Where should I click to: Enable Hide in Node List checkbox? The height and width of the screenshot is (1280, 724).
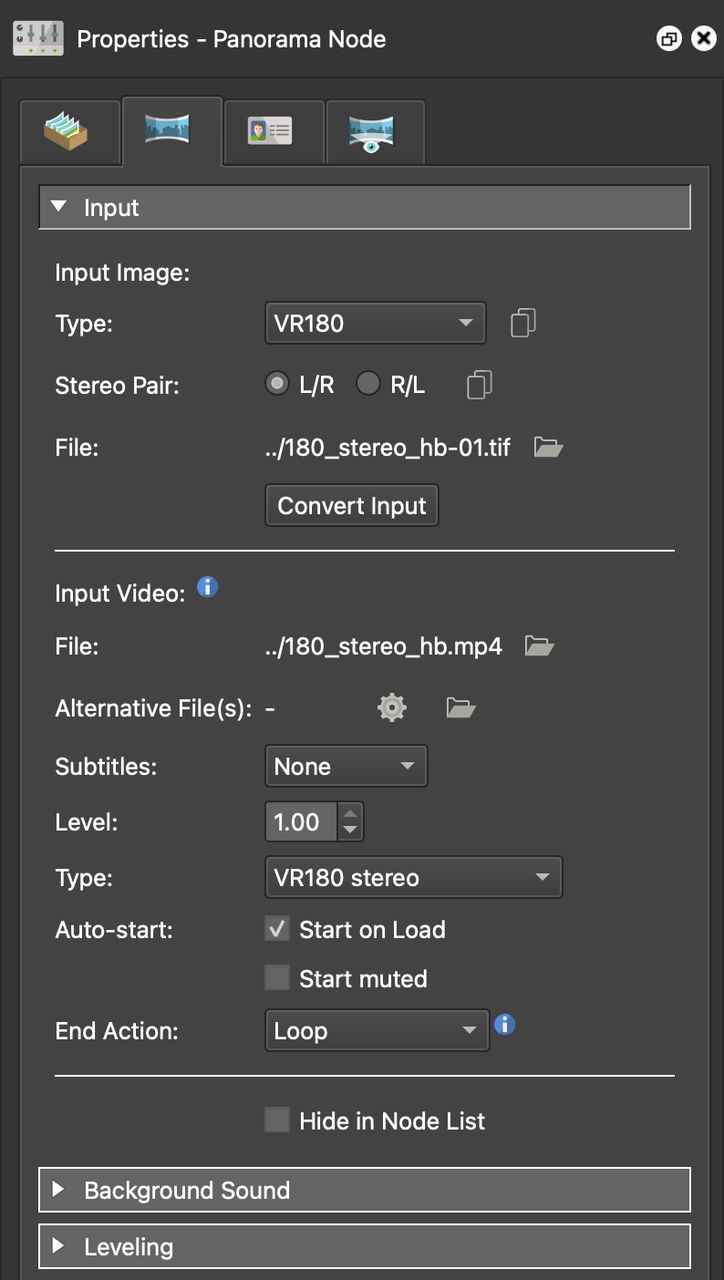[277, 1120]
